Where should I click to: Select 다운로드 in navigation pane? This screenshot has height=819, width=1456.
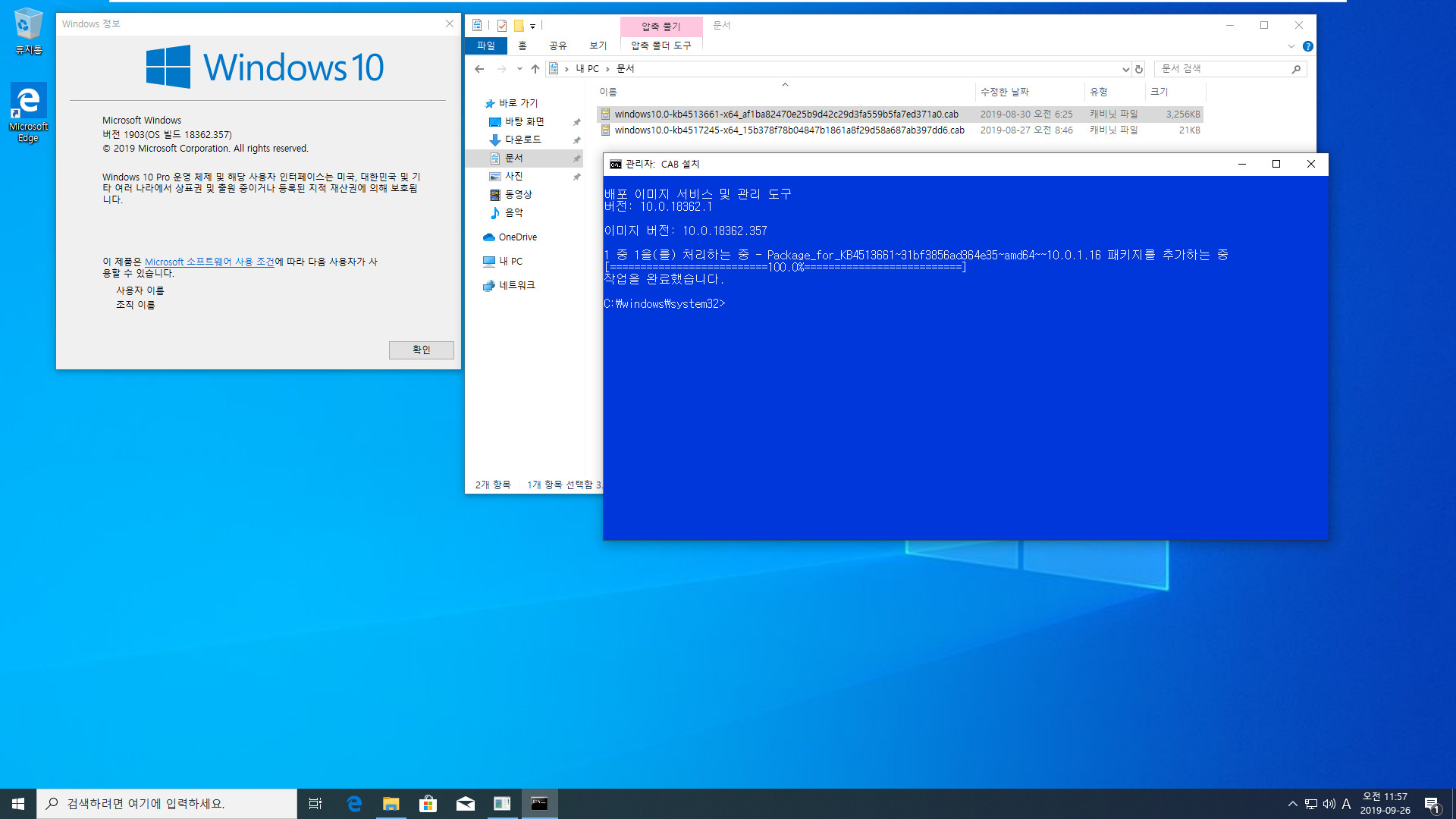tap(523, 140)
